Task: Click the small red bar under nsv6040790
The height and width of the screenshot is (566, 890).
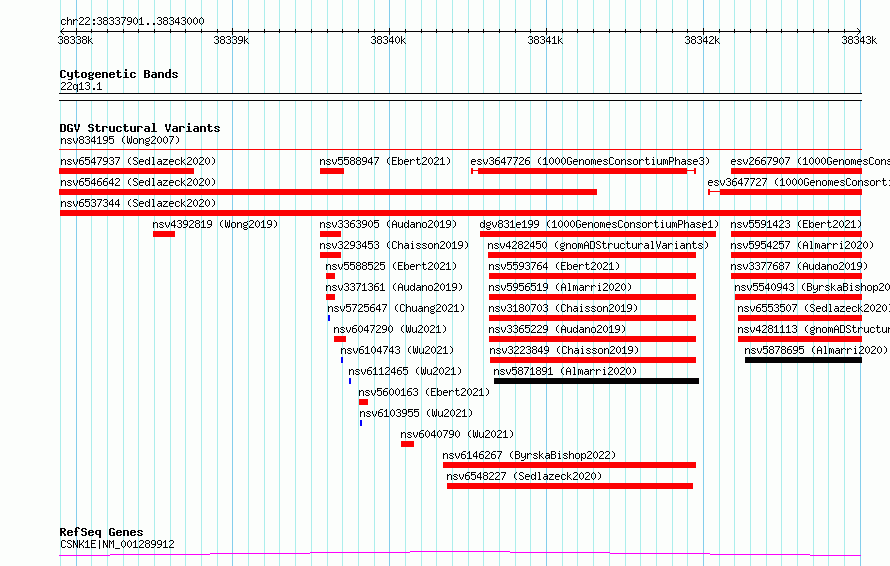Action: [408, 445]
